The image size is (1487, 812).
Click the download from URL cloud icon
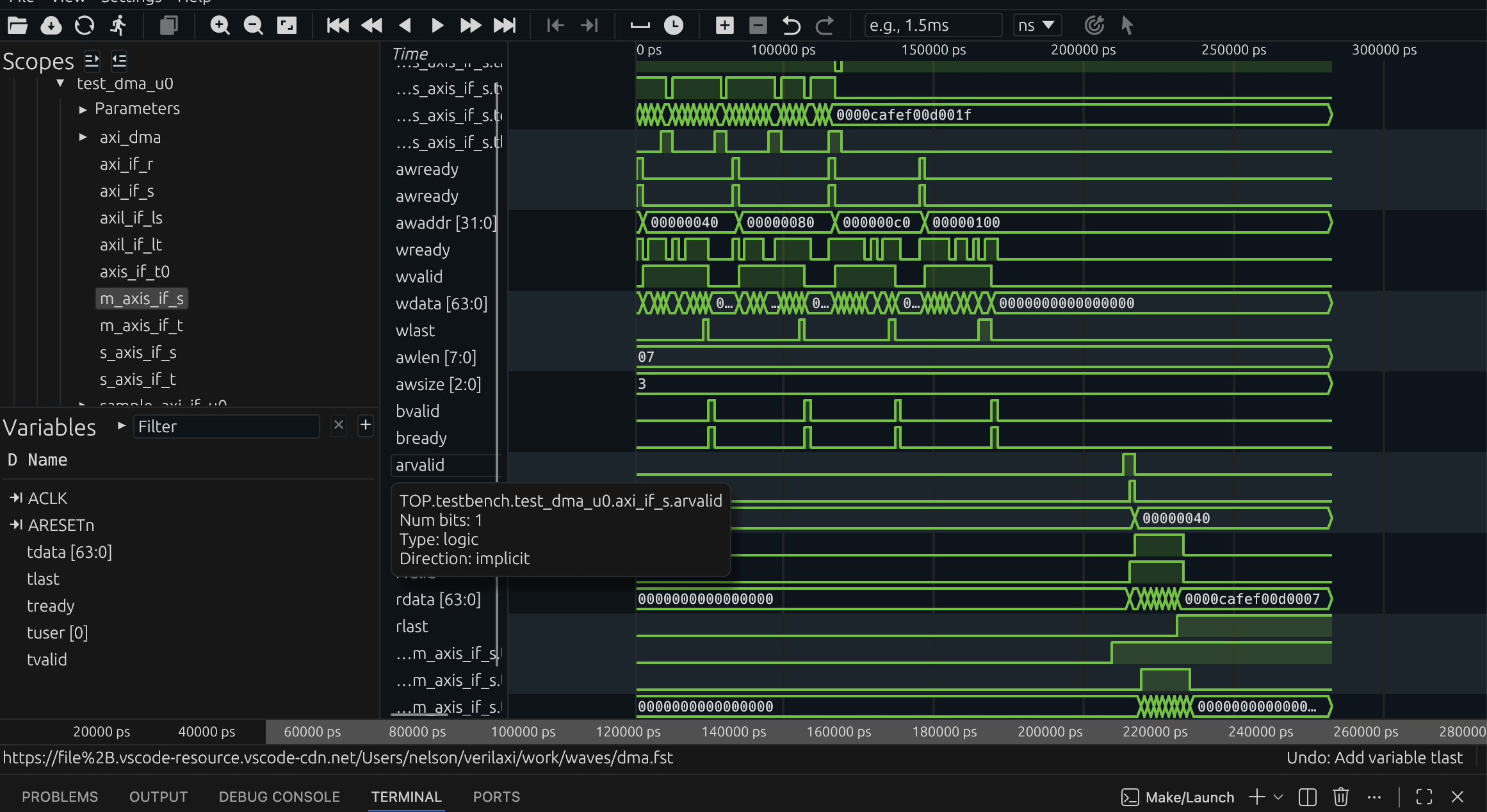pyautogui.click(x=51, y=26)
